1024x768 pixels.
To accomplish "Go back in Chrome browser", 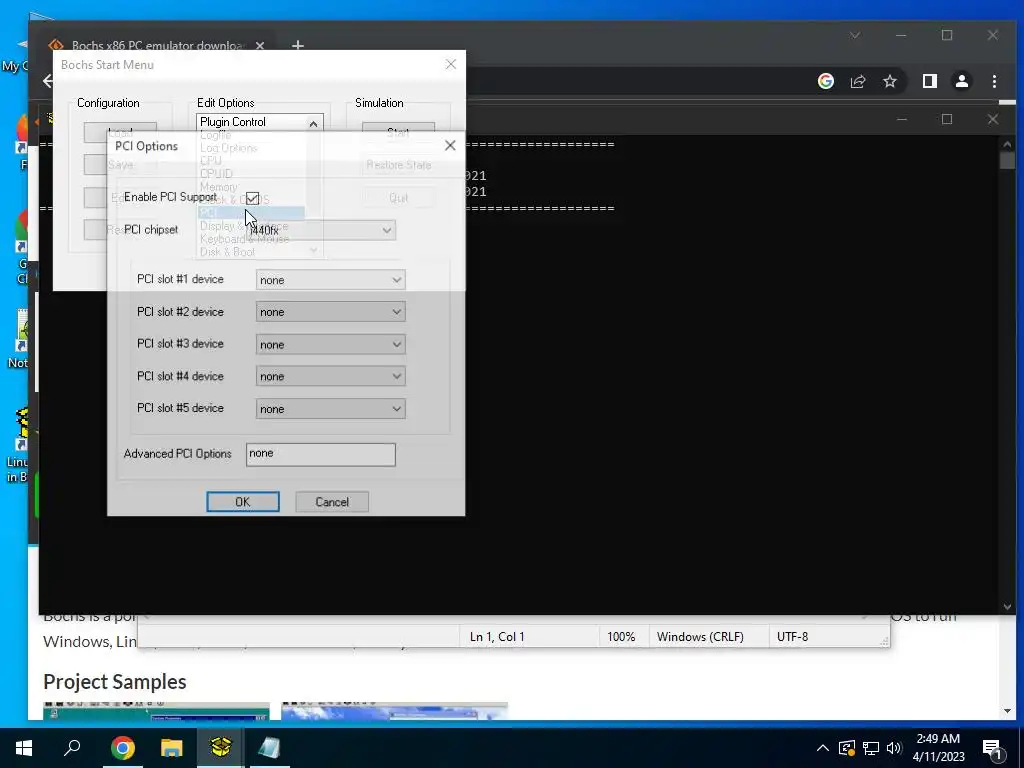I will point(47,81).
